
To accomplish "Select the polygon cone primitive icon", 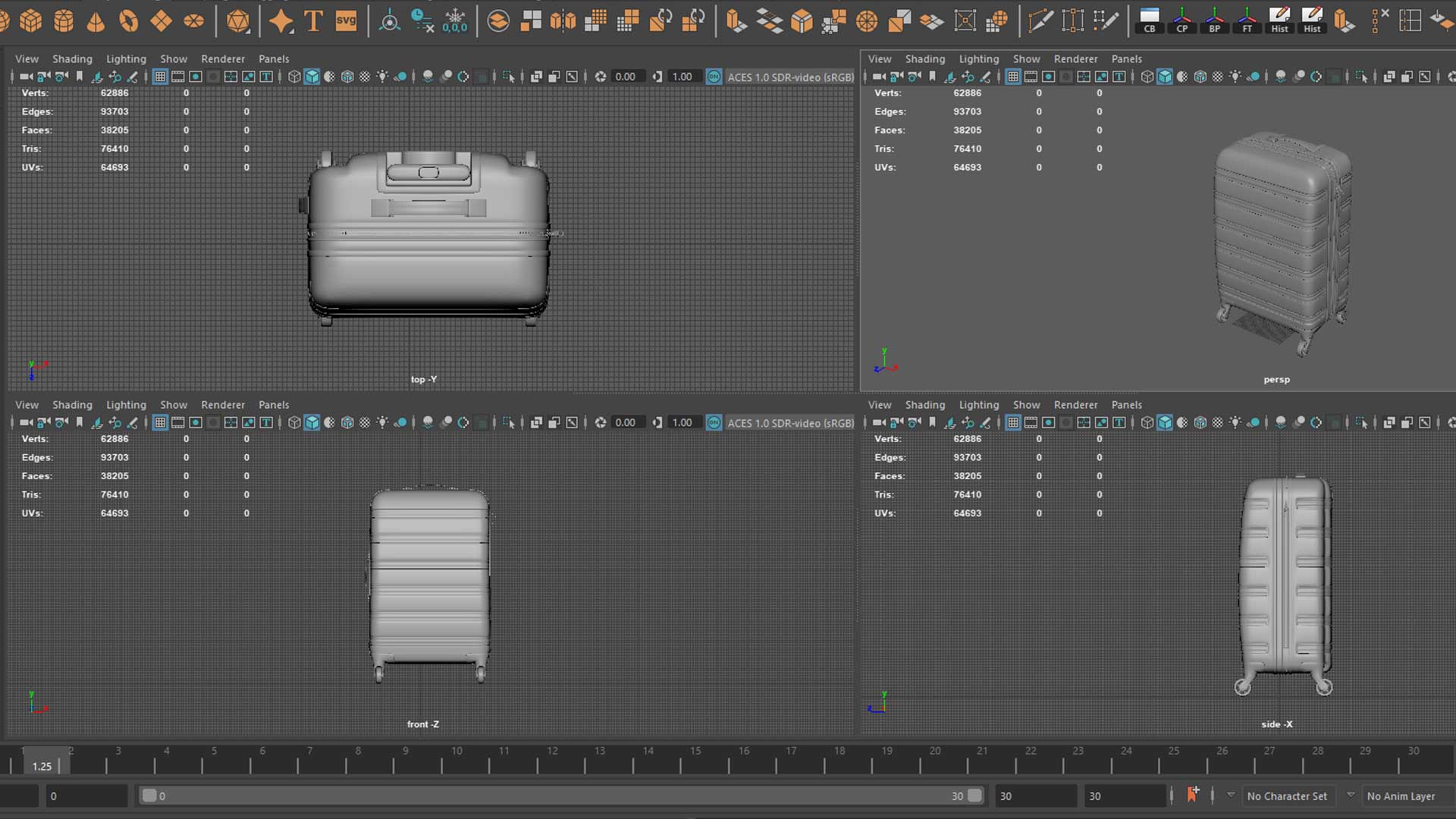I will 96,21.
